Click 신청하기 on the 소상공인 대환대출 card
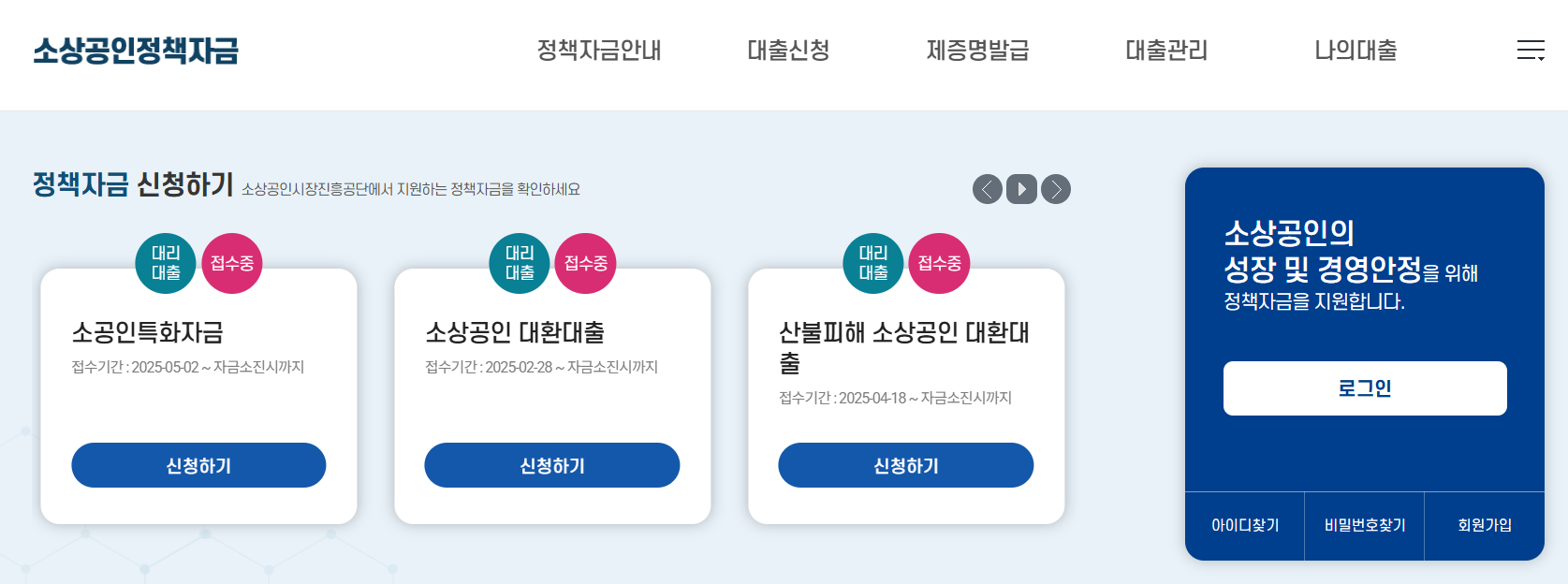This screenshot has height=584, width=1568. point(551,465)
